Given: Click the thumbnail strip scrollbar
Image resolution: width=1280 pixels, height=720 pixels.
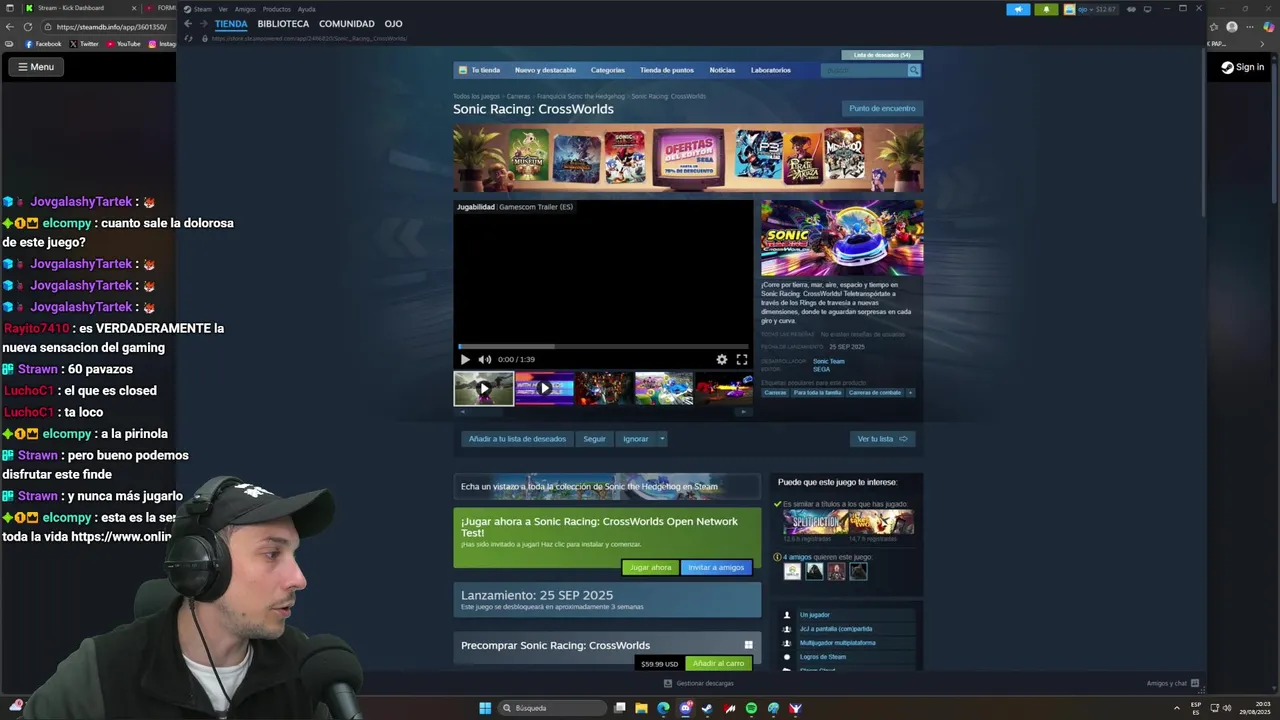Looking at the screenshot, I should tap(603, 411).
